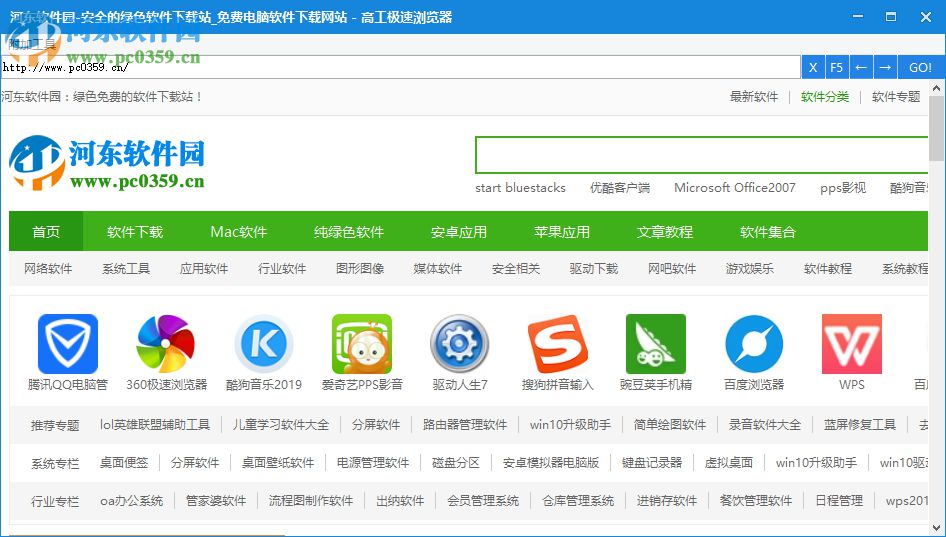This screenshot has height=537, width=946.
Task: Click Microsoft Office2007 hot search link
Action: click(735, 188)
